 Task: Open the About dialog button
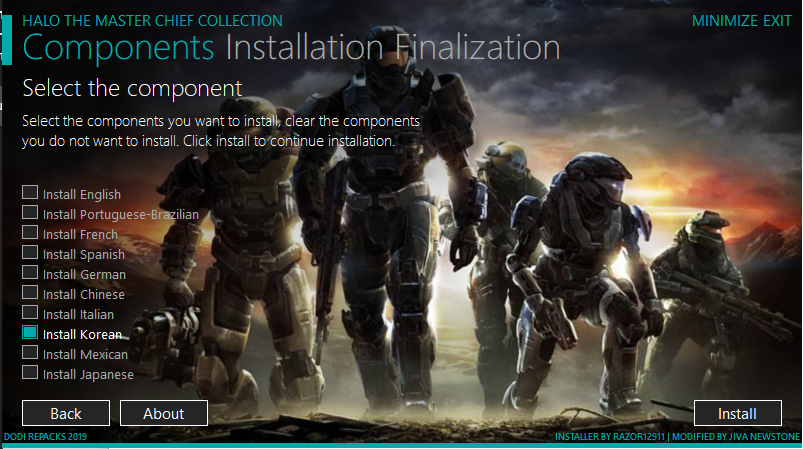164,413
